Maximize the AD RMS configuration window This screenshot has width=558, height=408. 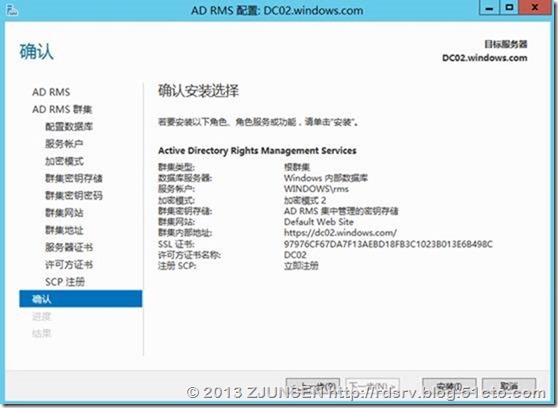tap(510, 7)
